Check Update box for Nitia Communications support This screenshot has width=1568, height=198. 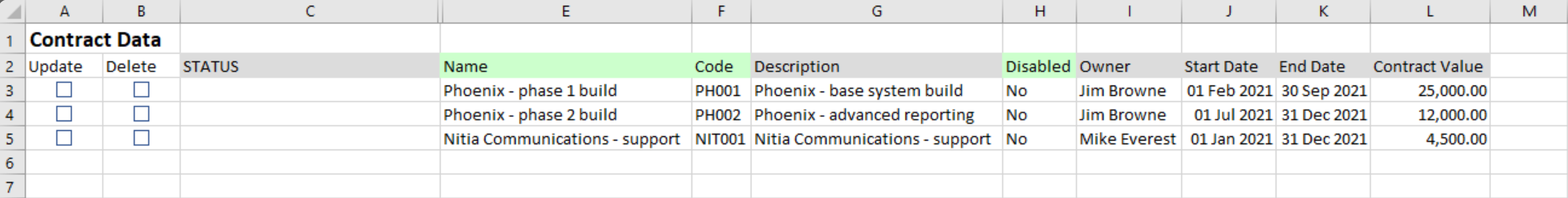tap(64, 139)
